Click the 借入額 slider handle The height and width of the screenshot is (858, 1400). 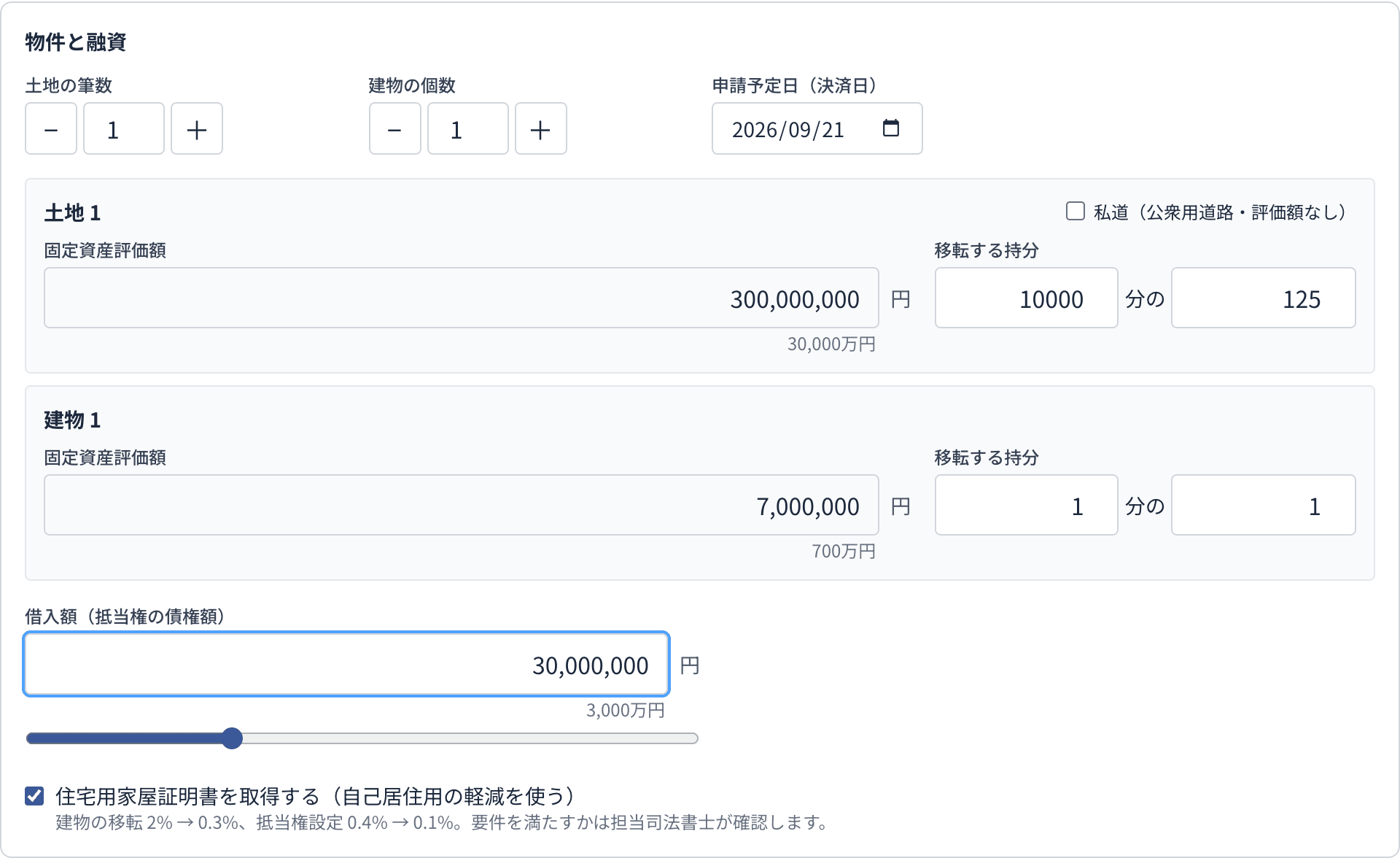tap(232, 738)
